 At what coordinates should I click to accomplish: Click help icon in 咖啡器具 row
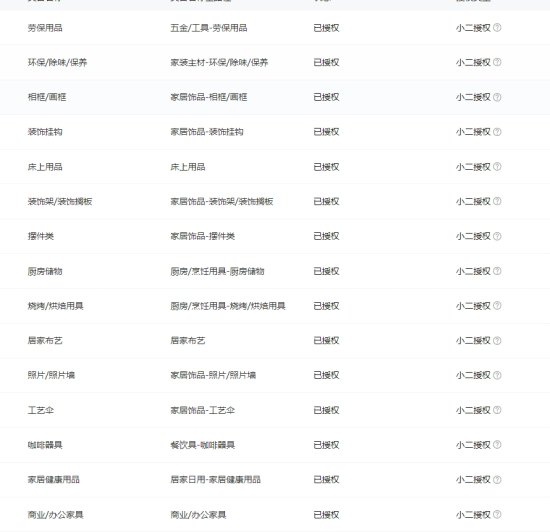point(497,445)
